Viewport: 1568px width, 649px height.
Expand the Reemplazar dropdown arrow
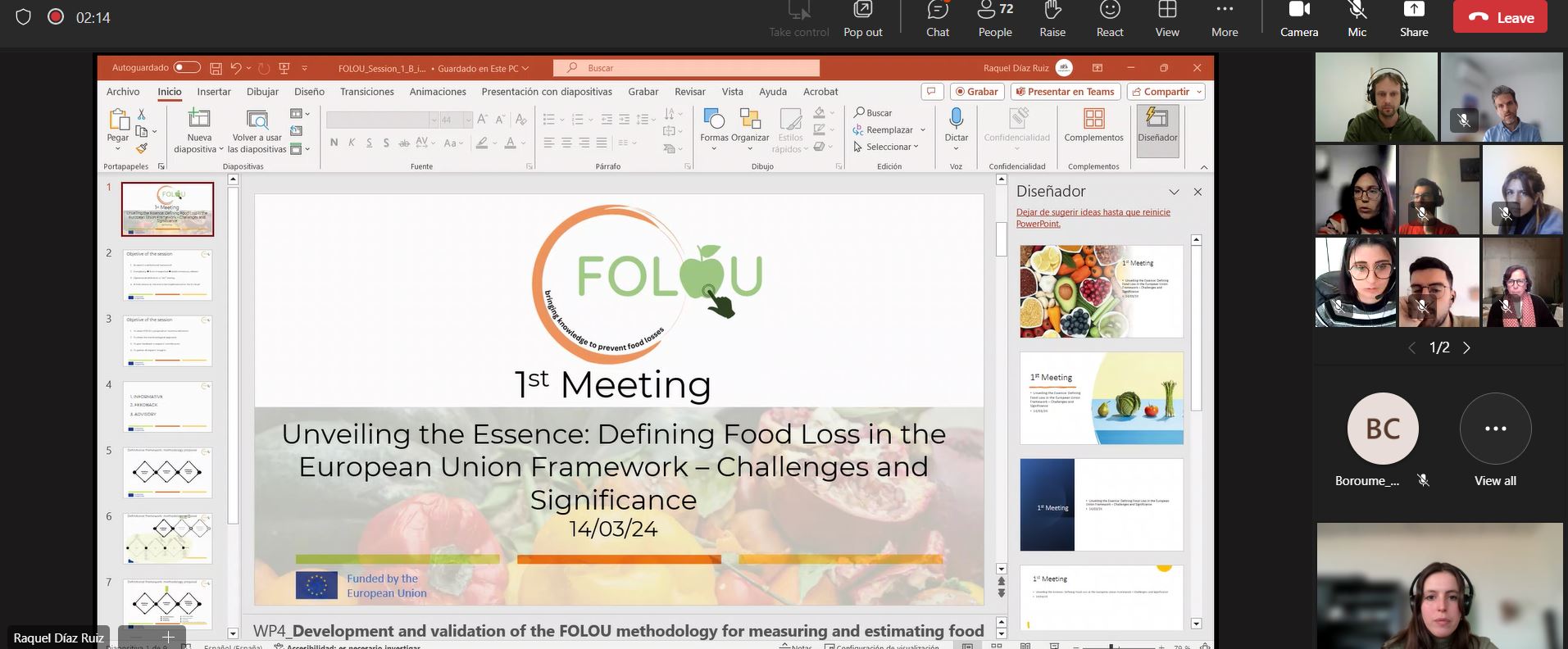pyautogui.click(x=923, y=130)
